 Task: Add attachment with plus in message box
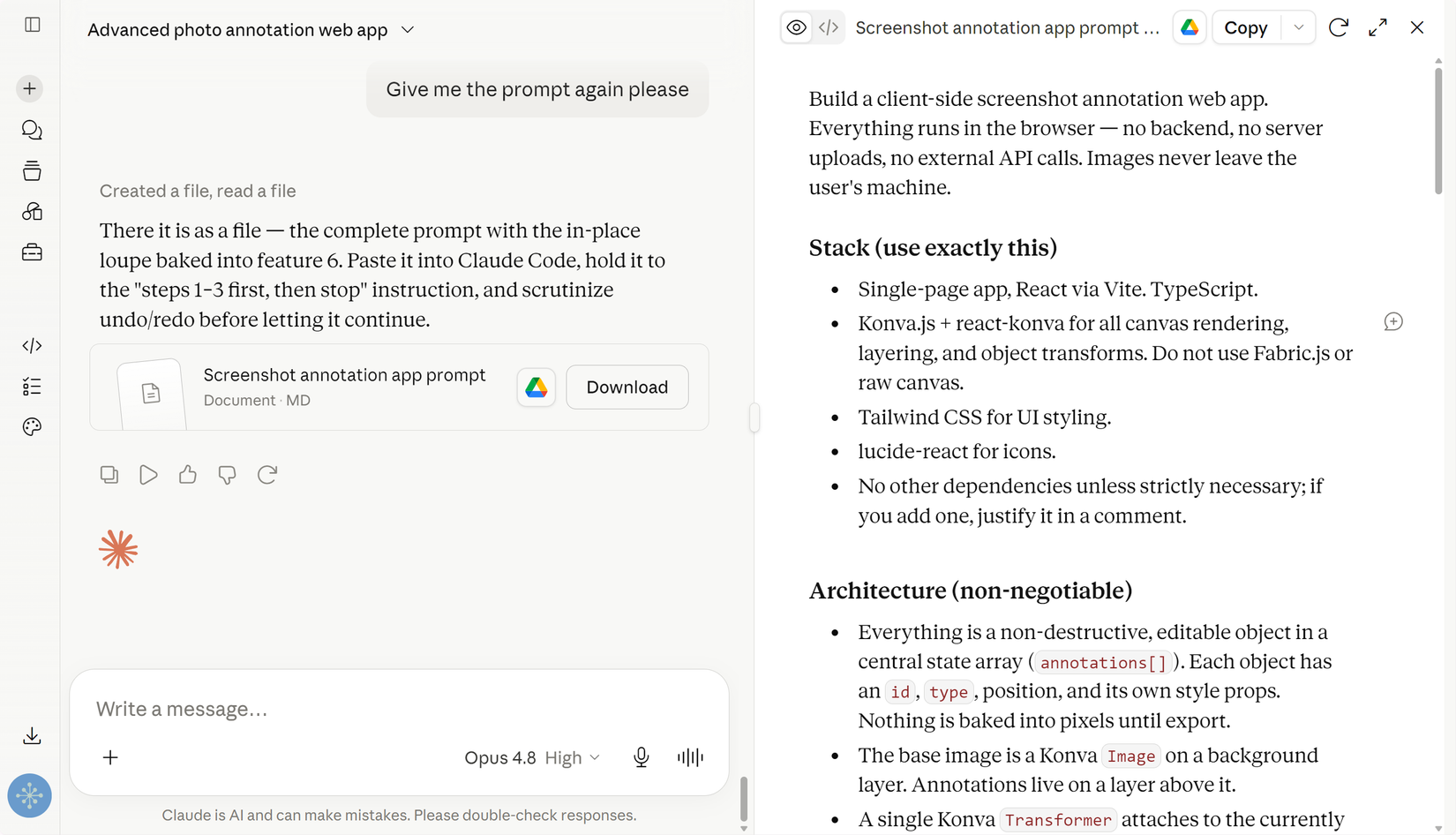110,757
